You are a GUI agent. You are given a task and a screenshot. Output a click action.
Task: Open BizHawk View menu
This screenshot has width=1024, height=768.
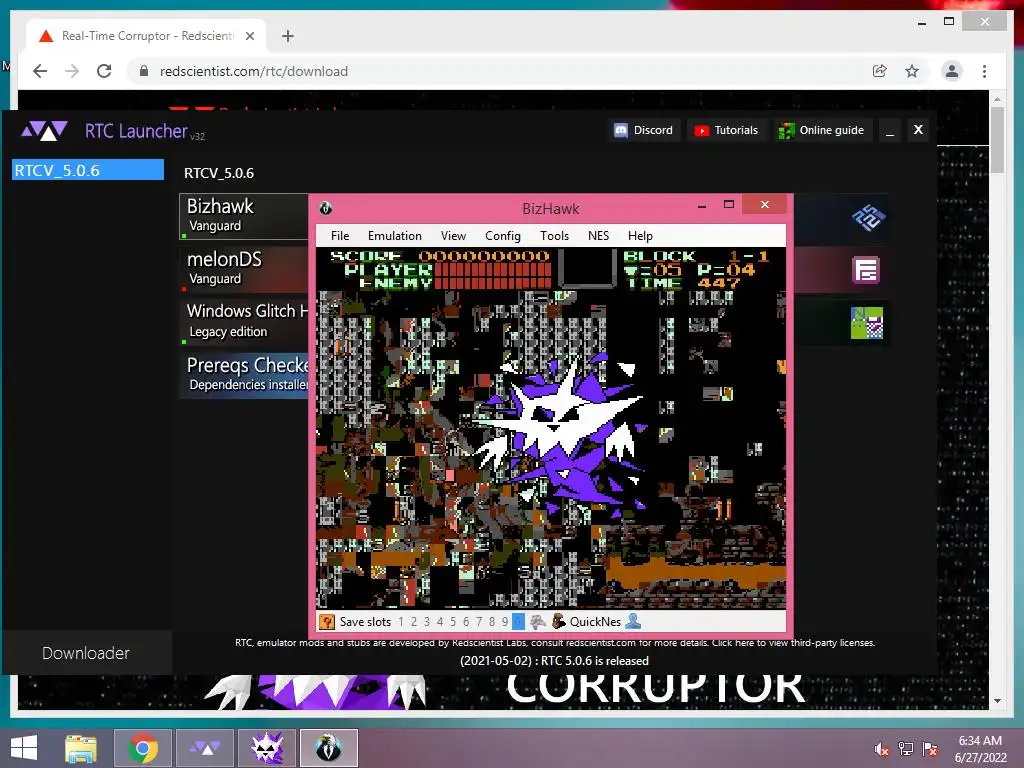pyautogui.click(x=453, y=236)
